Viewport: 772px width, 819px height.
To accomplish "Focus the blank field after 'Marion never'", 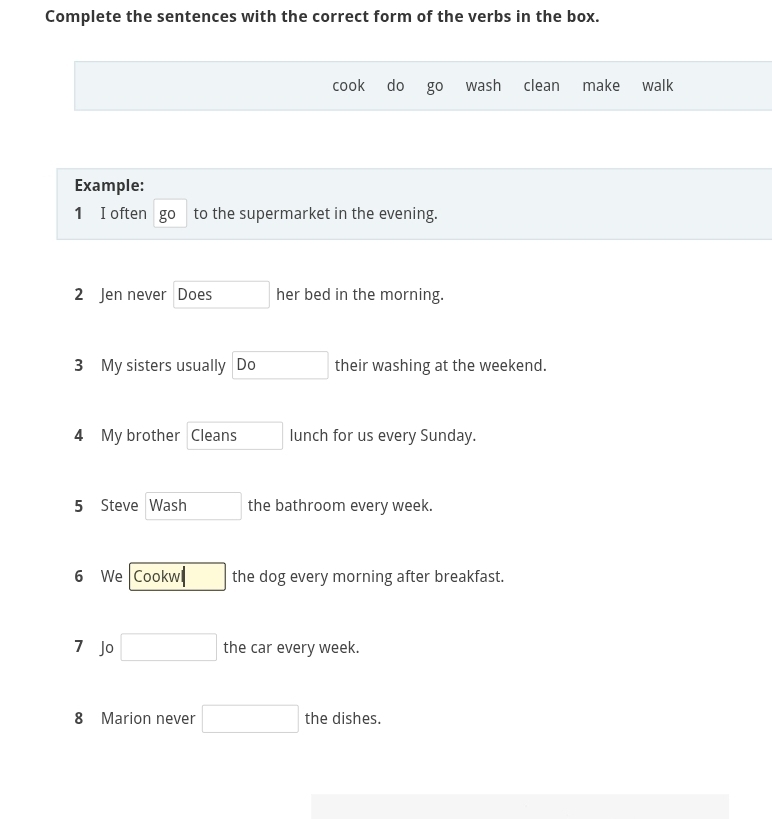I will click(x=250, y=719).
